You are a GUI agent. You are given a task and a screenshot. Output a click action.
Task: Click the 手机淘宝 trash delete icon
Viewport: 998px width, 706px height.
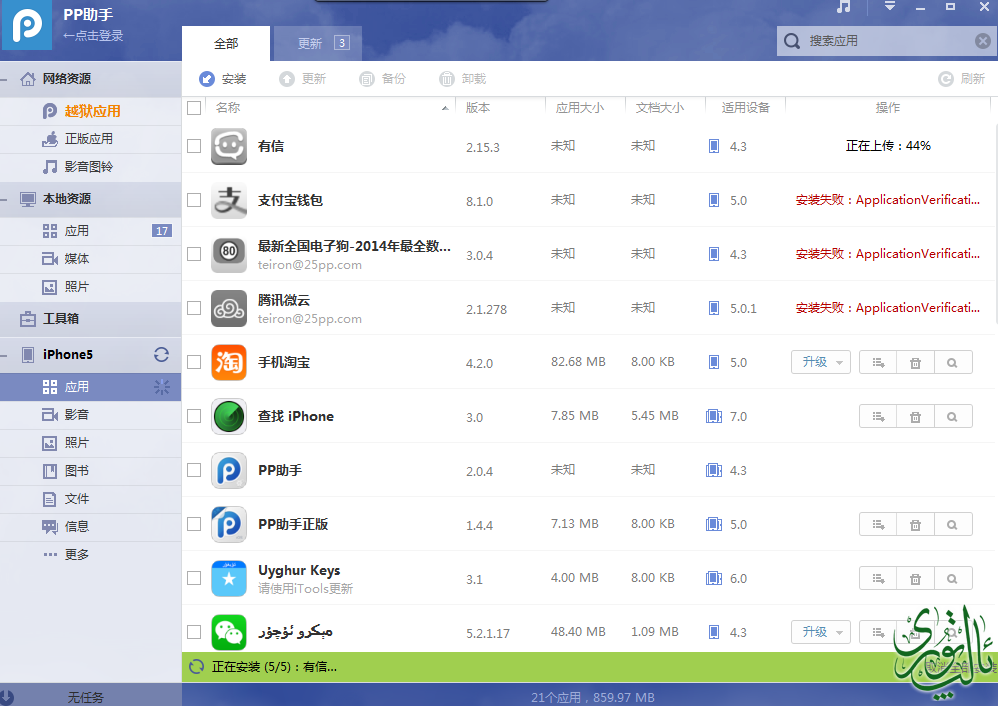click(915, 362)
